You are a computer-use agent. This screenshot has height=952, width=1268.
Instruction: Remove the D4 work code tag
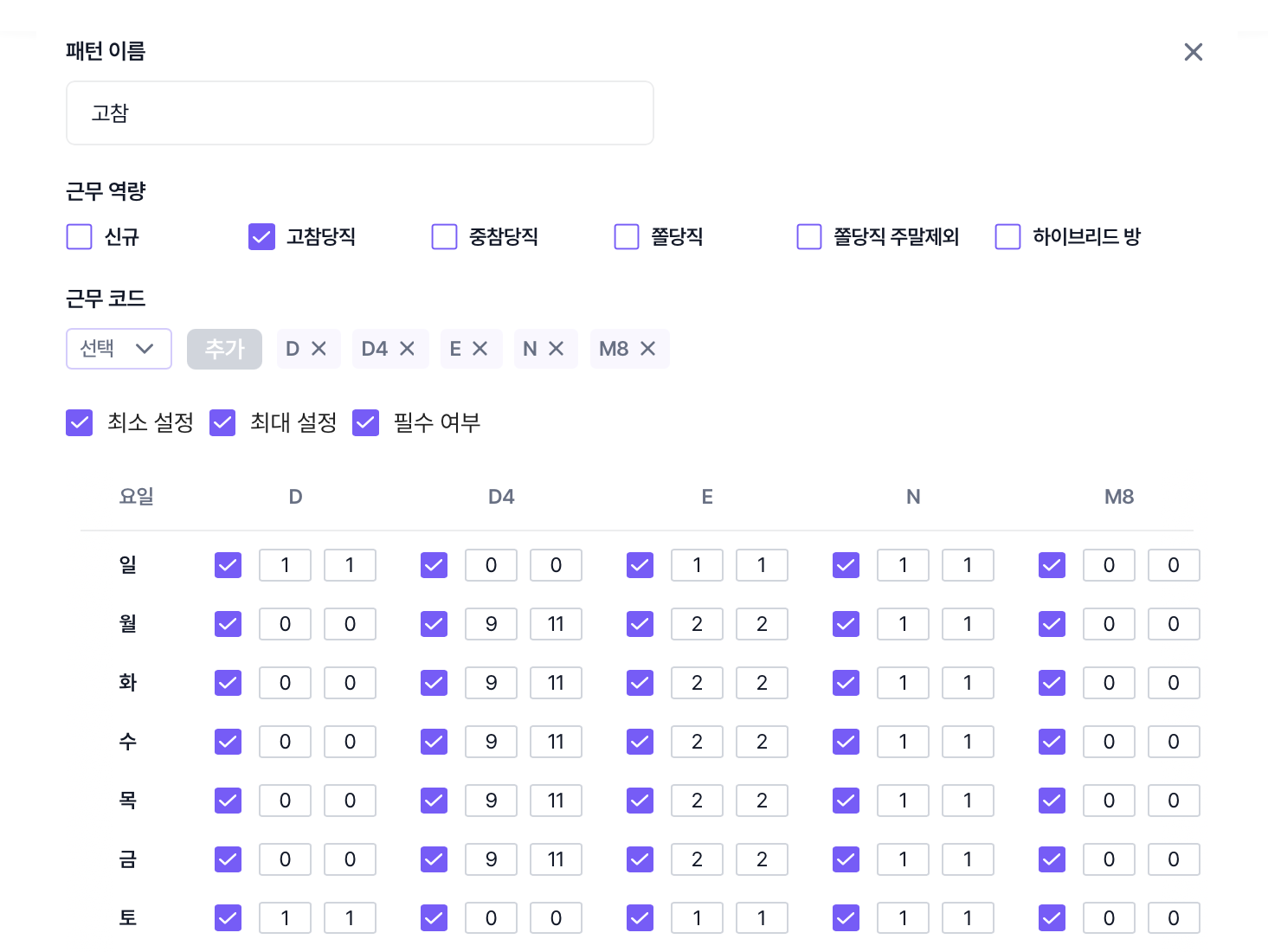click(407, 349)
